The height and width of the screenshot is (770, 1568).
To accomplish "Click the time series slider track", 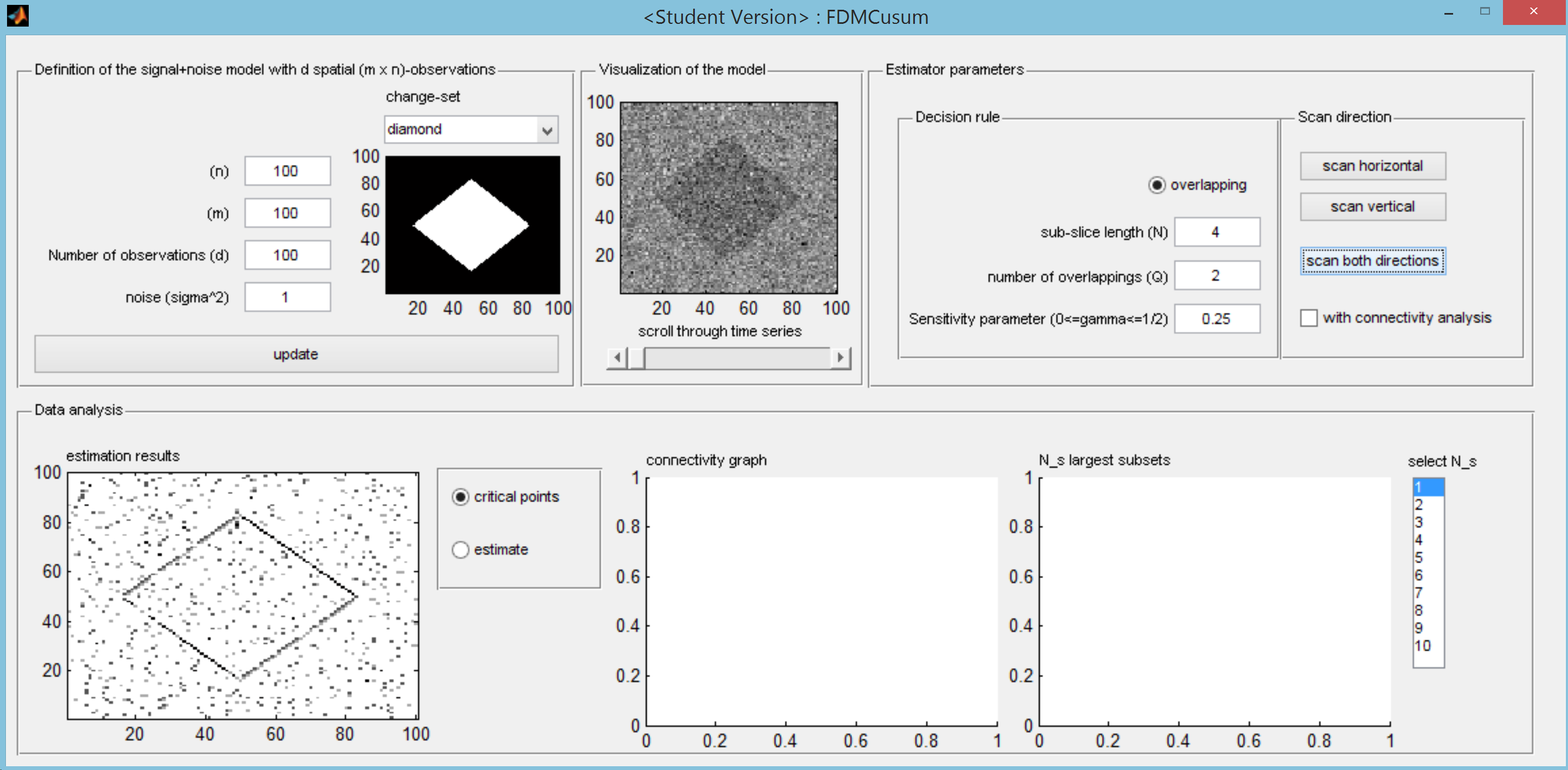I will pyautogui.click(x=738, y=357).
